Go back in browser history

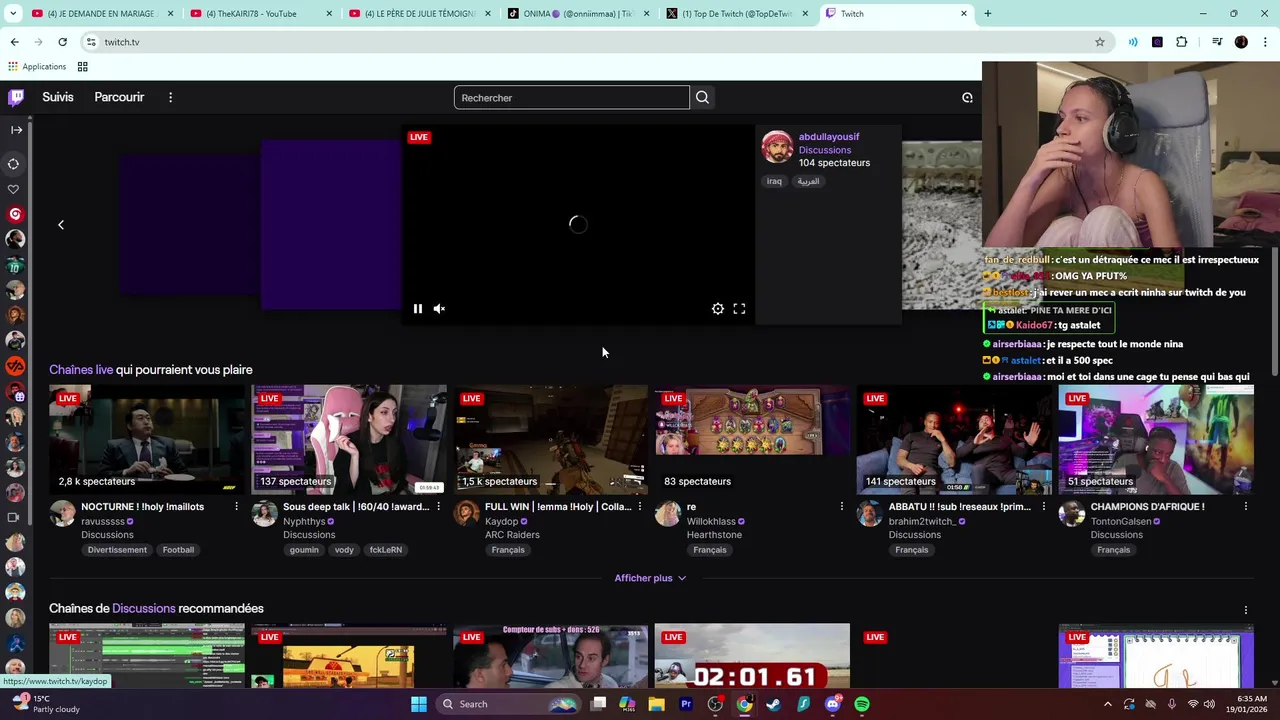(x=14, y=42)
